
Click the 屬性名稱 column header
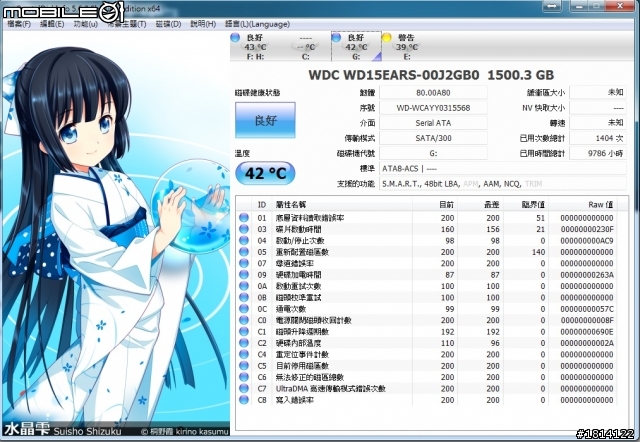point(342,204)
